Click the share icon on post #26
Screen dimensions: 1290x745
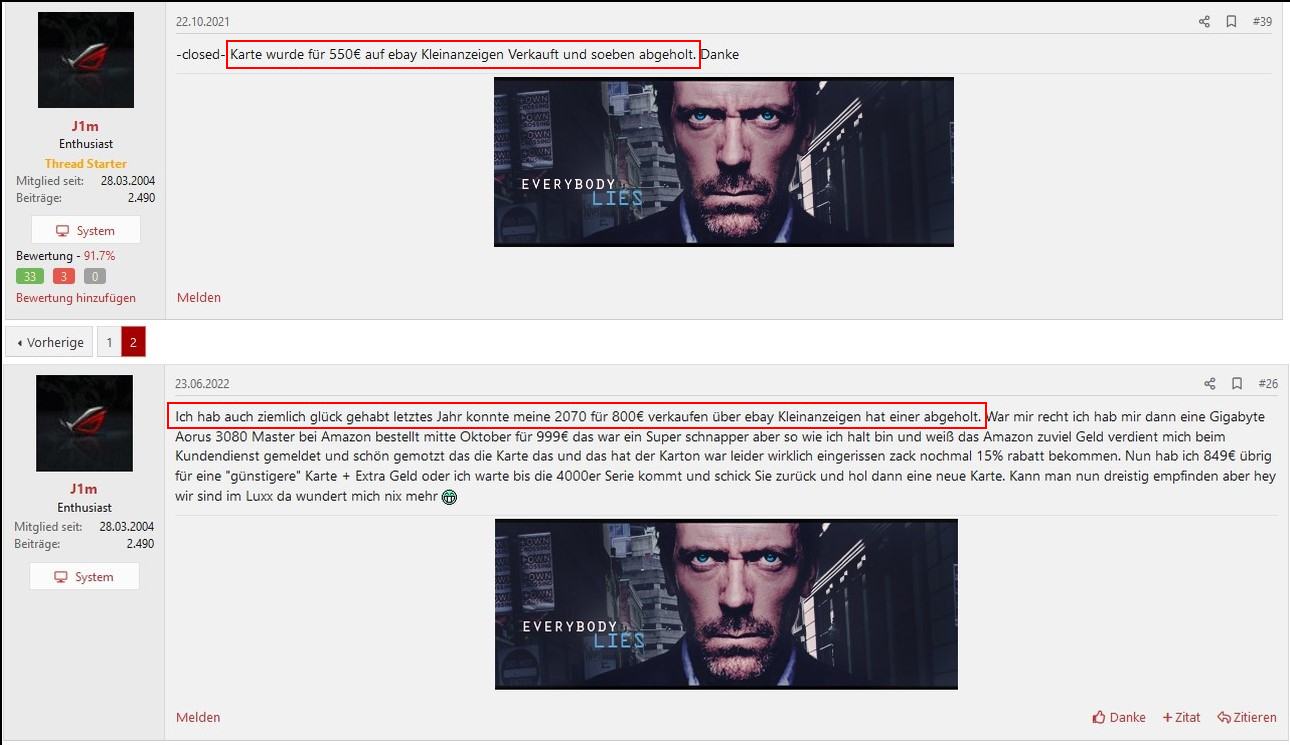(1210, 383)
